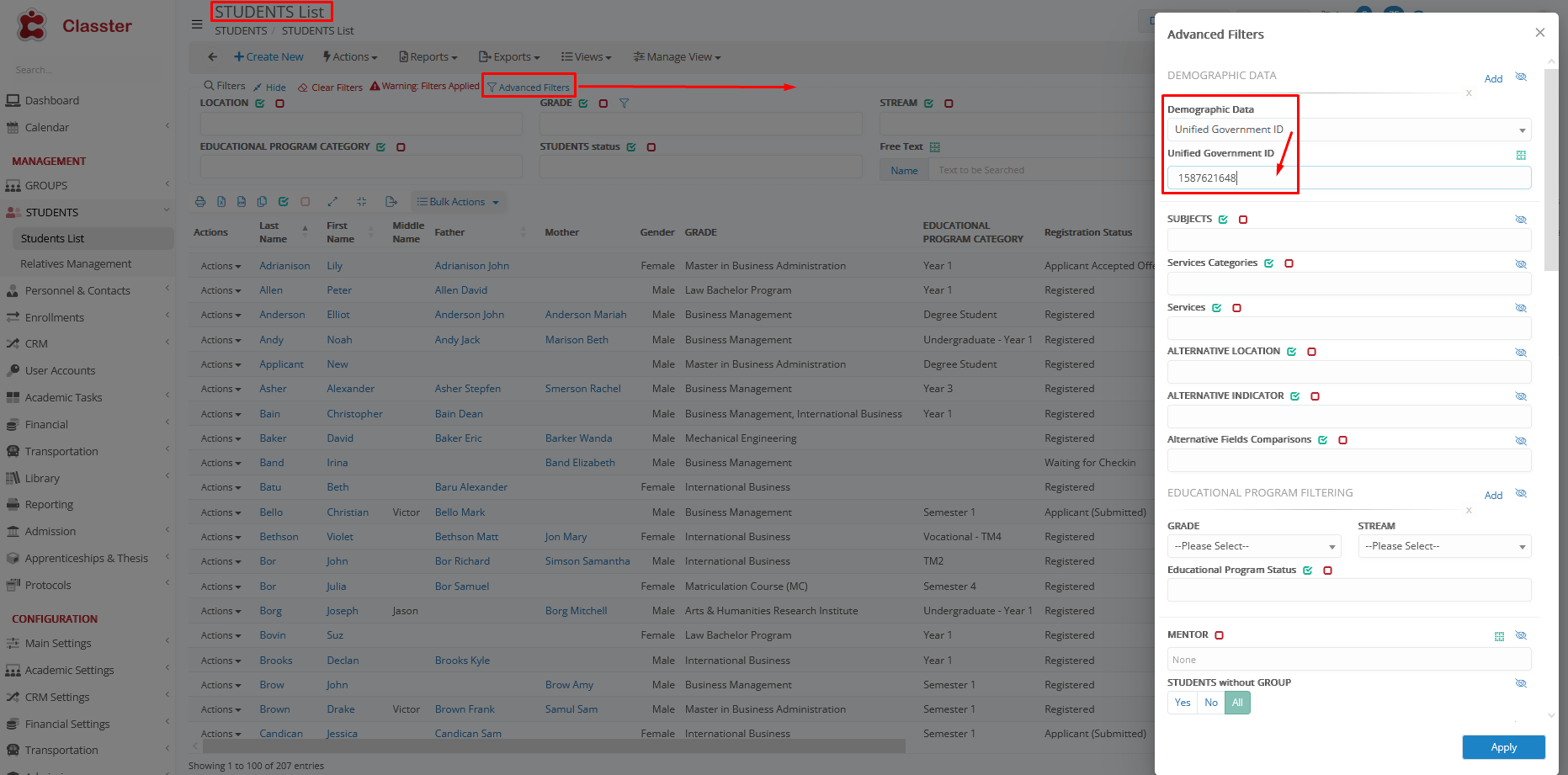
Task: Click the select-all check icon next to SUBJECTS
Action: pos(1223,220)
